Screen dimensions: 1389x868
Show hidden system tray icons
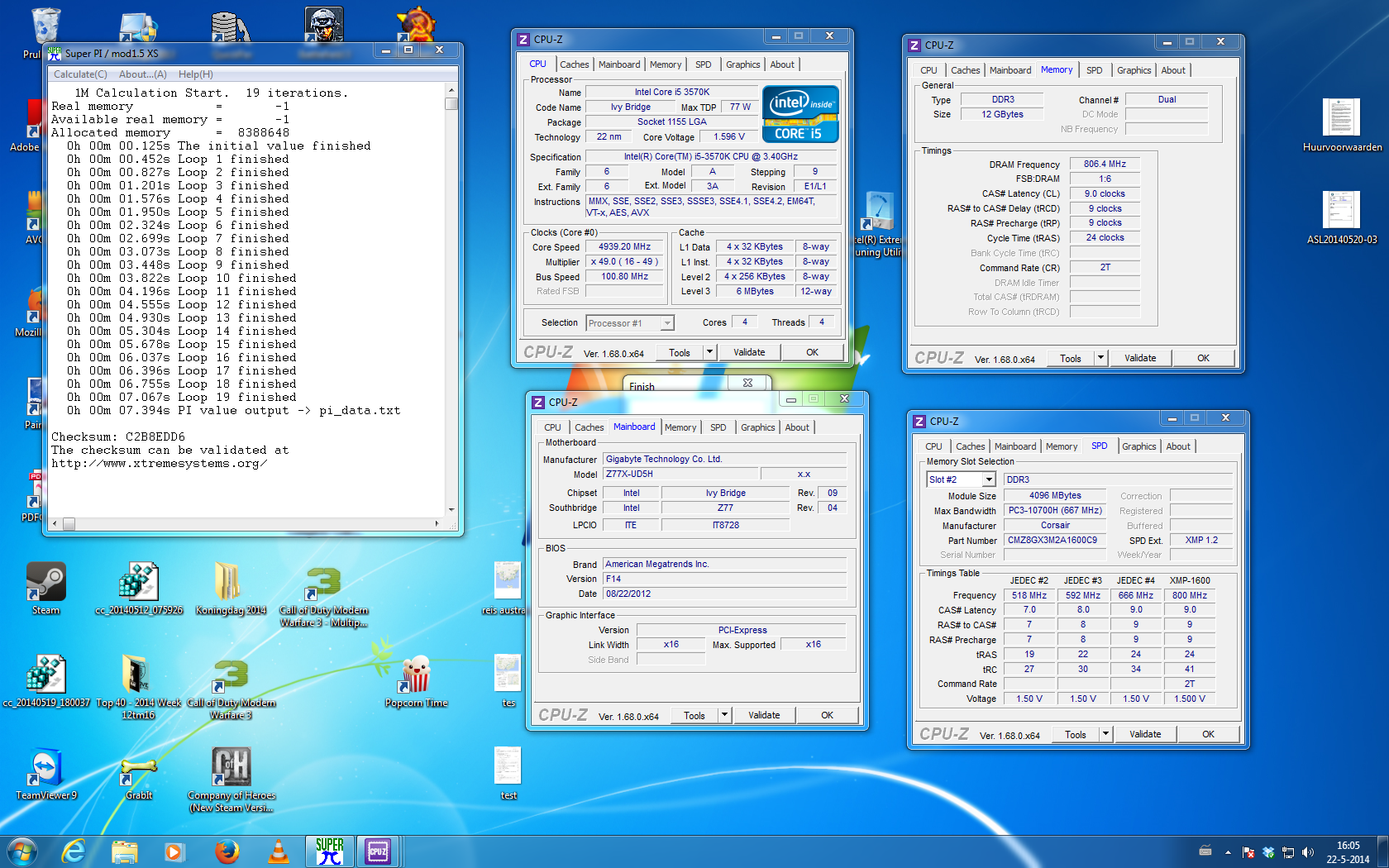coord(1228,851)
